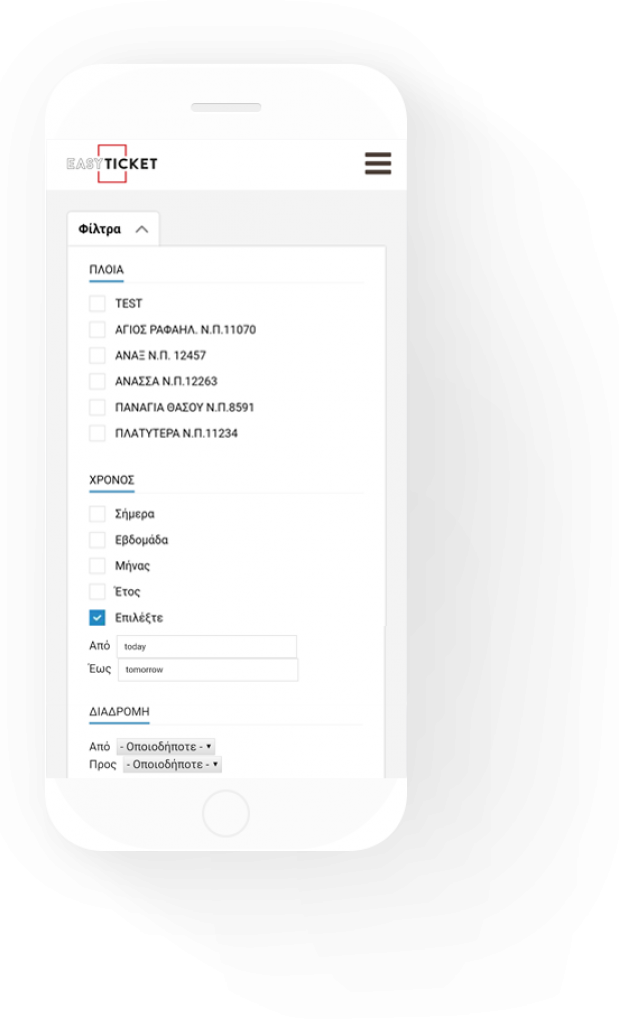This screenshot has width=619, height=1019.
Task: Click the Έως date field showing tomorrow
Action: [208, 670]
